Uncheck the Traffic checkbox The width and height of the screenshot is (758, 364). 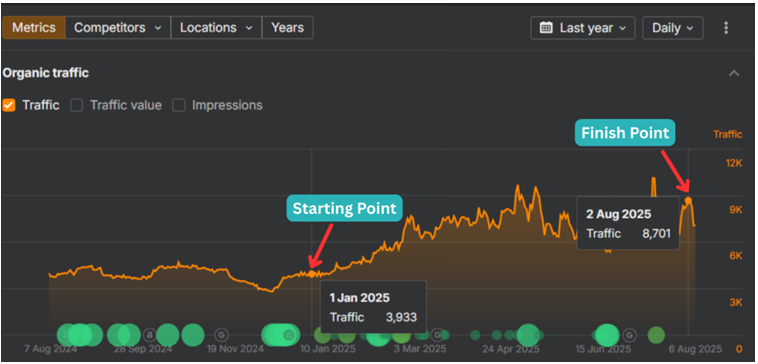coord(9,105)
